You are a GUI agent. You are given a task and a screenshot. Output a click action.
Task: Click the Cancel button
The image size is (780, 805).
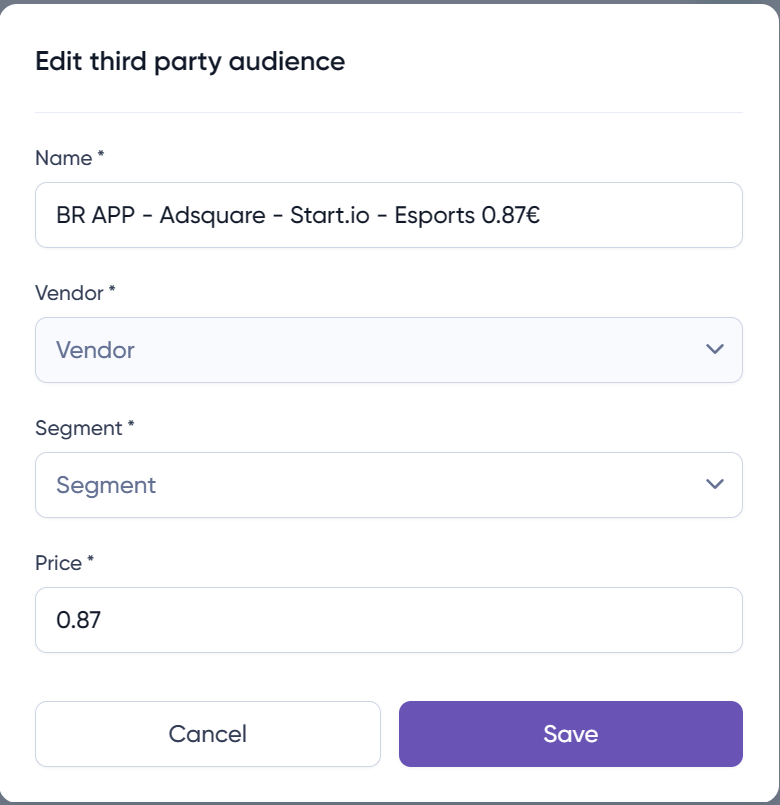(x=208, y=734)
